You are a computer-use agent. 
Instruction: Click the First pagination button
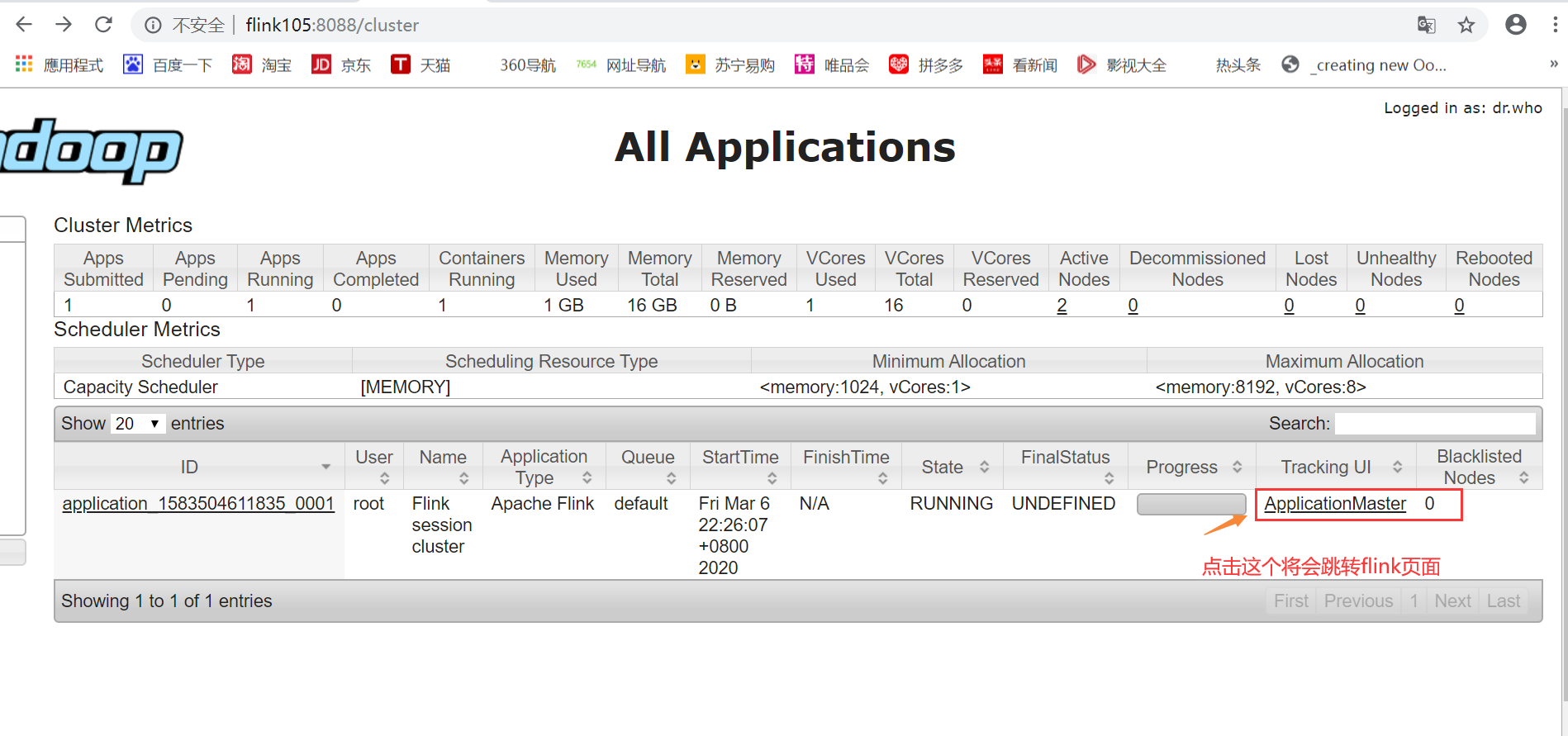tap(1290, 601)
